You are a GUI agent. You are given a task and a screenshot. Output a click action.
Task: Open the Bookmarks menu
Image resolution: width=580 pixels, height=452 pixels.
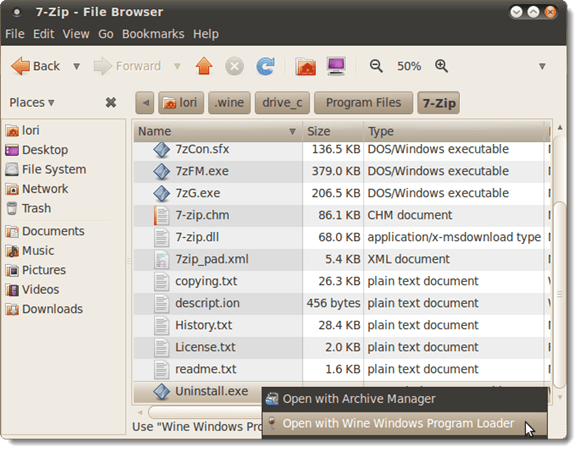[153, 34]
